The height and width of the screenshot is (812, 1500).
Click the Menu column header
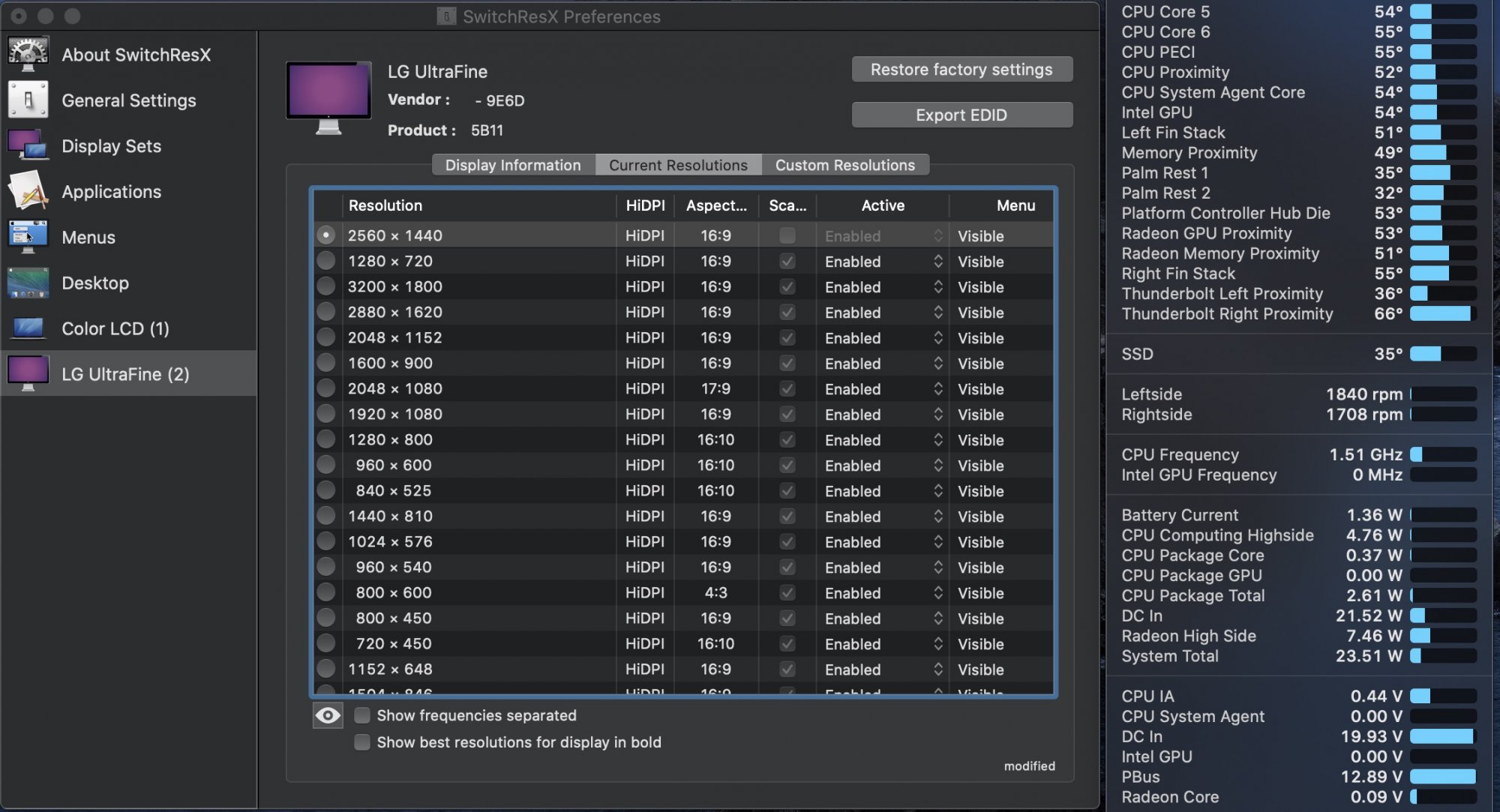point(1000,205)
